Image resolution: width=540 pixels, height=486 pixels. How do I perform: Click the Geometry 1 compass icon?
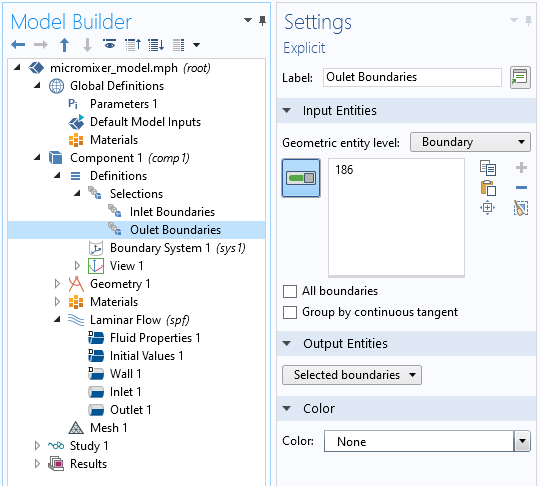(76, 283)
